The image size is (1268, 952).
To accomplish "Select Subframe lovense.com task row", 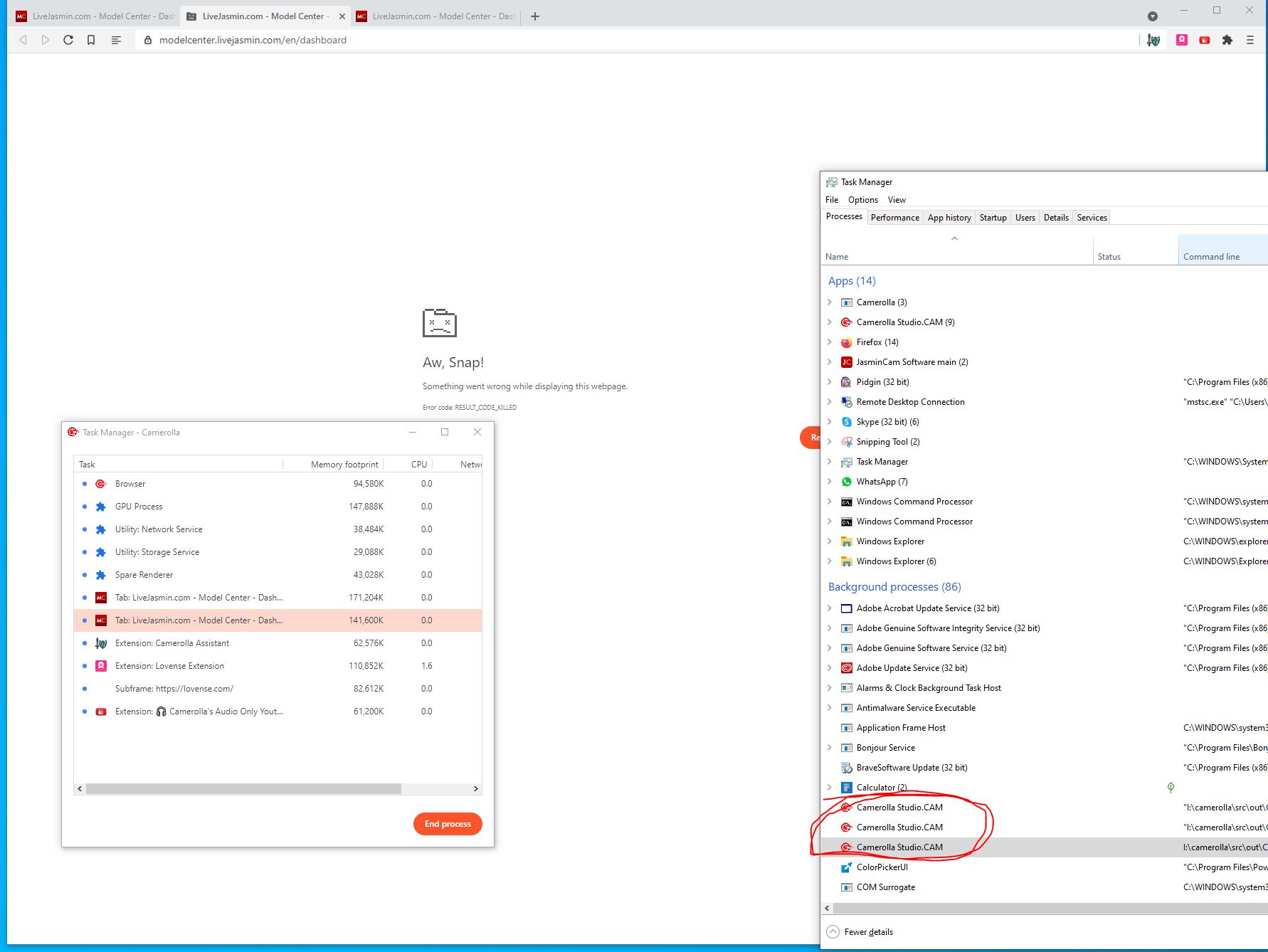I will (x=278, y=689).
